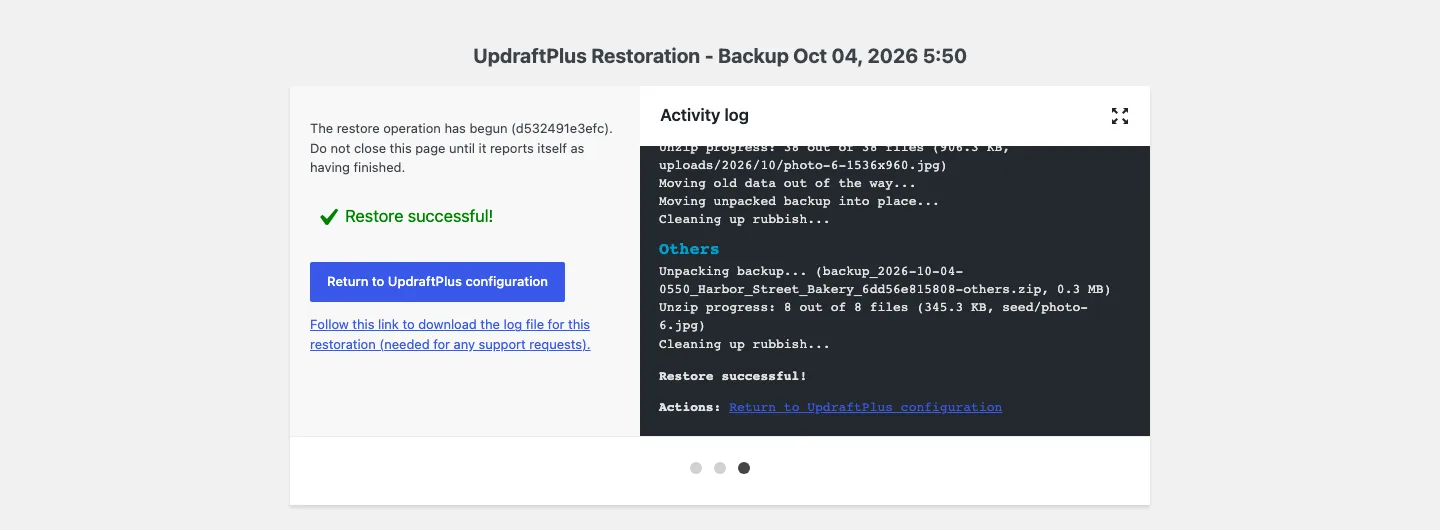The width and height of the screenshot is (1440, 530).
Task: Click 'The restore operation has begun' message
Action: (461, 148)
